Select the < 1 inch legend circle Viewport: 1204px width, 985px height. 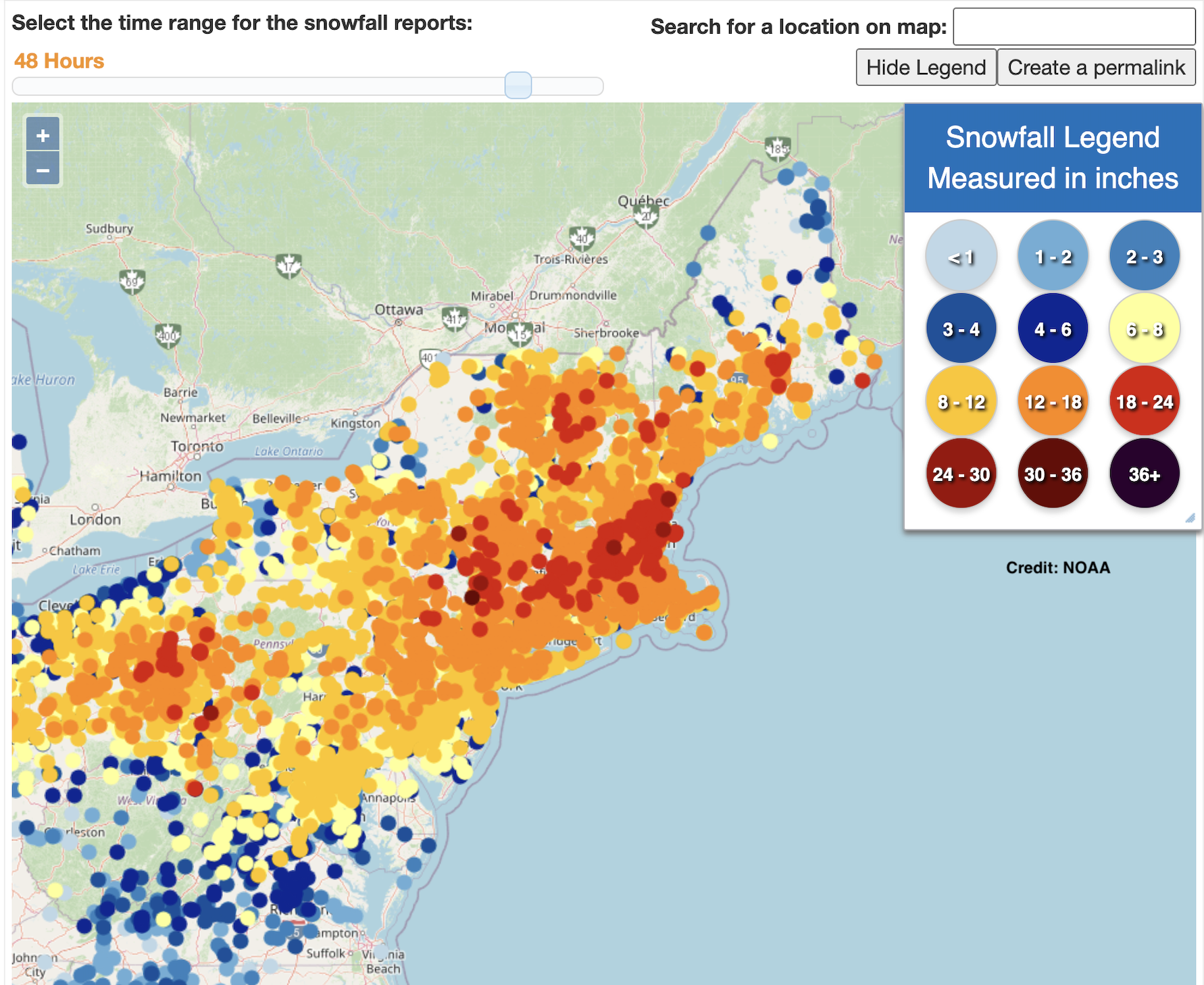(961, 255)
